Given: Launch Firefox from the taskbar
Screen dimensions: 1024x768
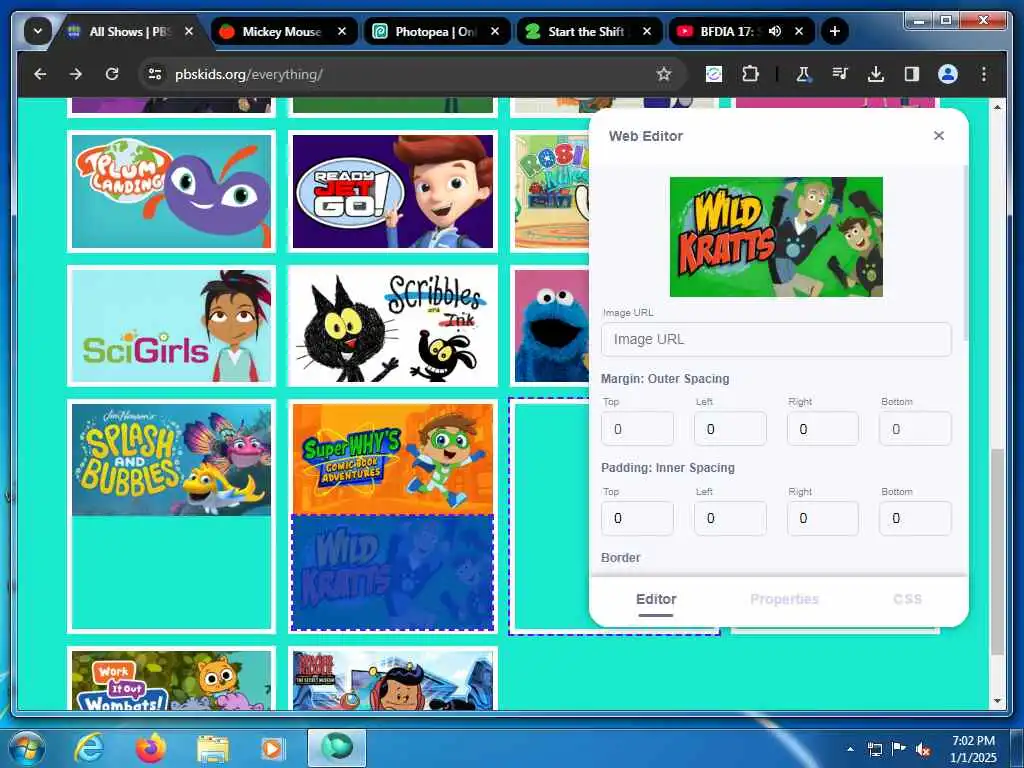Looking at the screenshot, I should 150,748.
